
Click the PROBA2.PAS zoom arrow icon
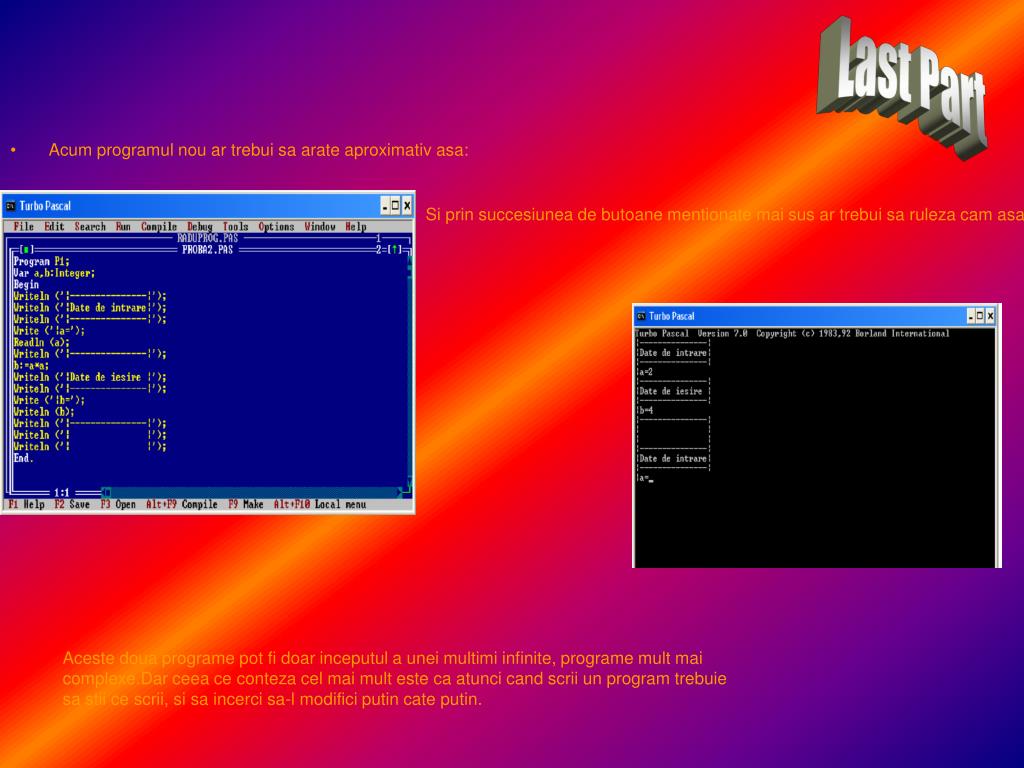pos(395,249)
